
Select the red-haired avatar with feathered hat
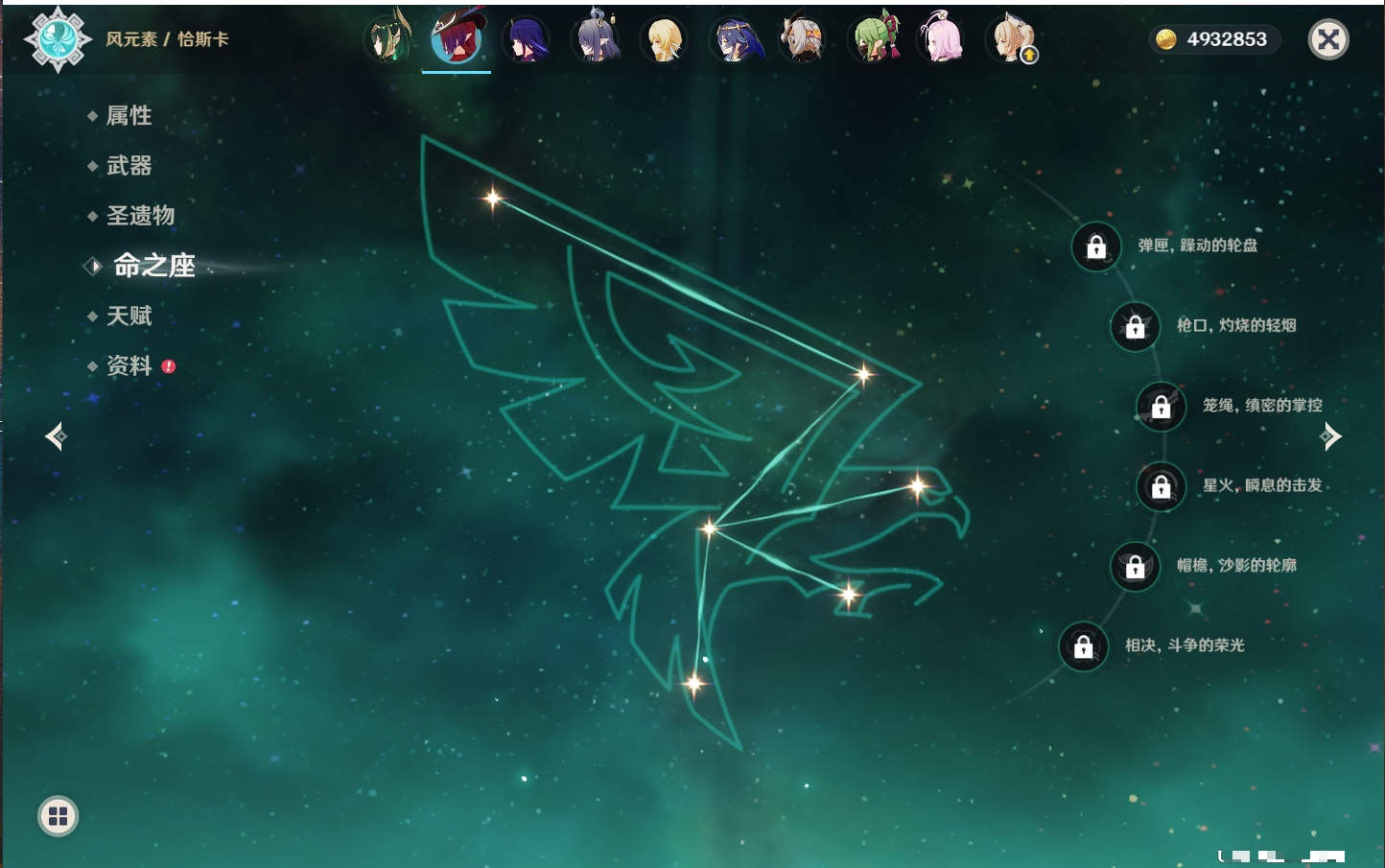(x=457, y=39)
